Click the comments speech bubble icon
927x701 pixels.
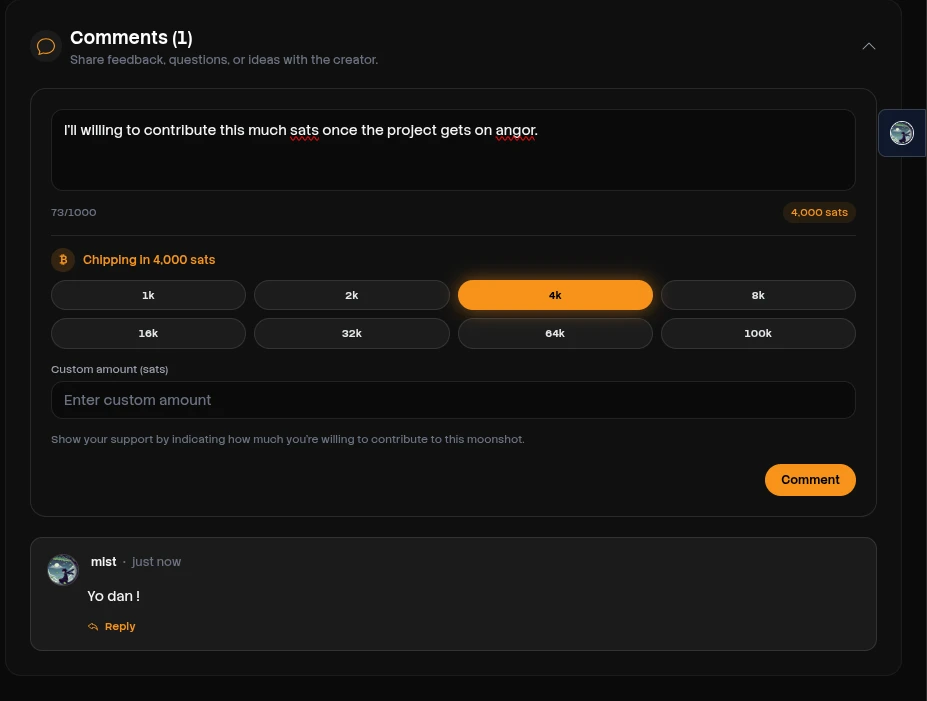pos(46,46)
